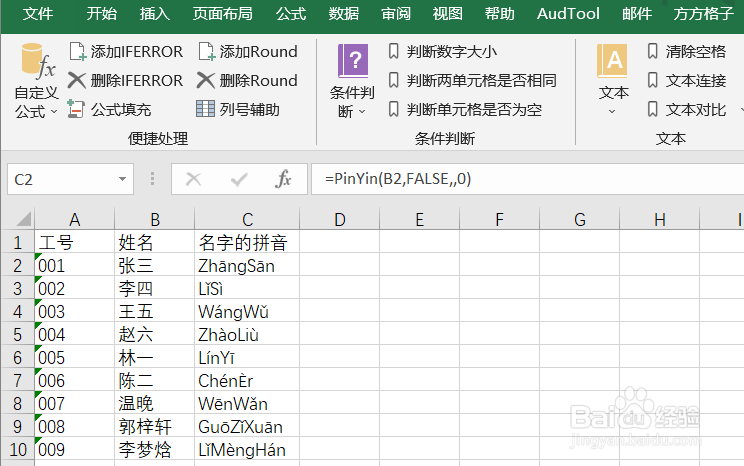Select cell containing 赵六
744x466 pixels.
[x=155, y=335]
